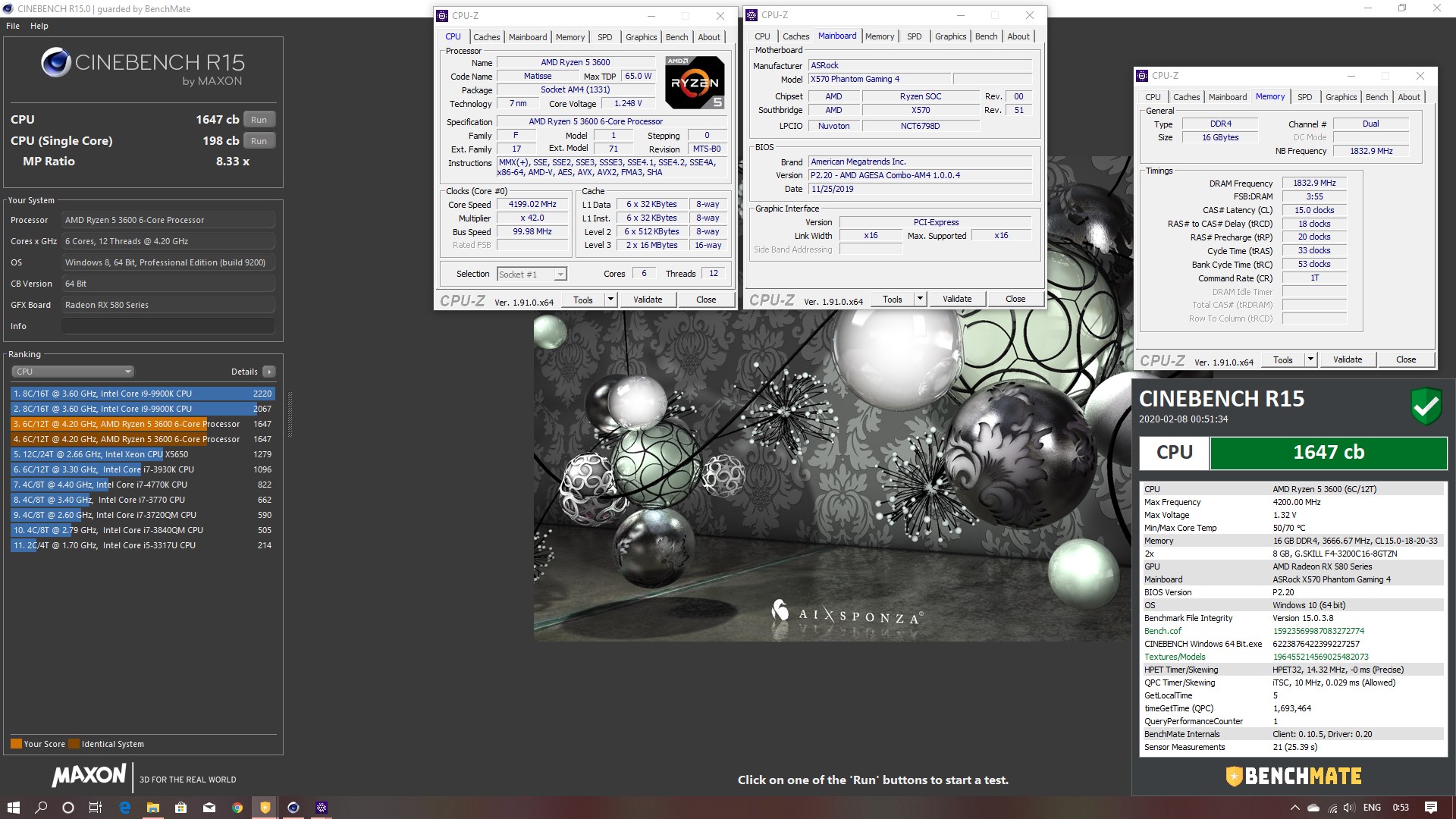Open Cortana circle in taskbar
This screenshot has height=819, width=1456.
[68, 808]
